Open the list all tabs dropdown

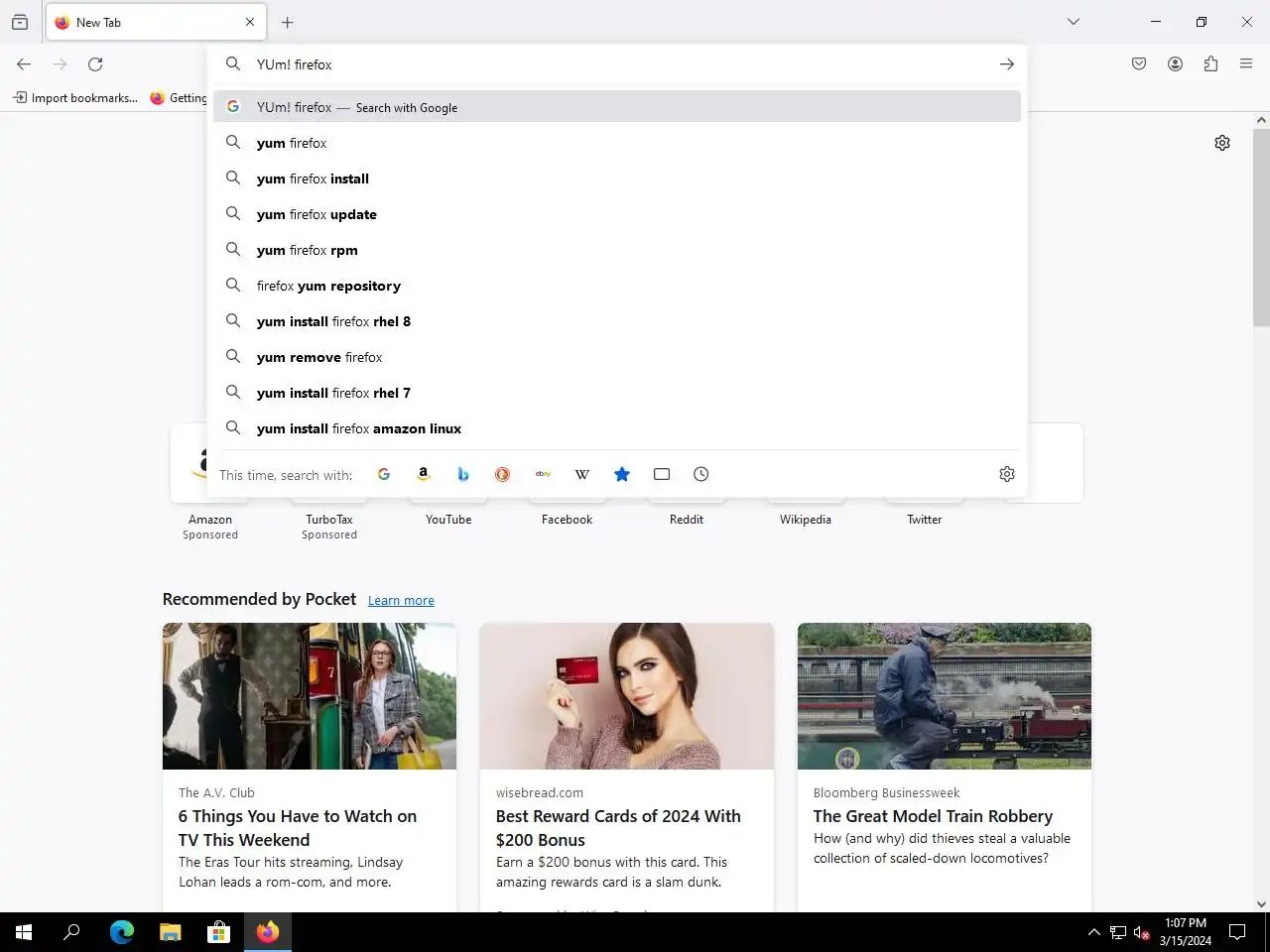(1074, 22)
